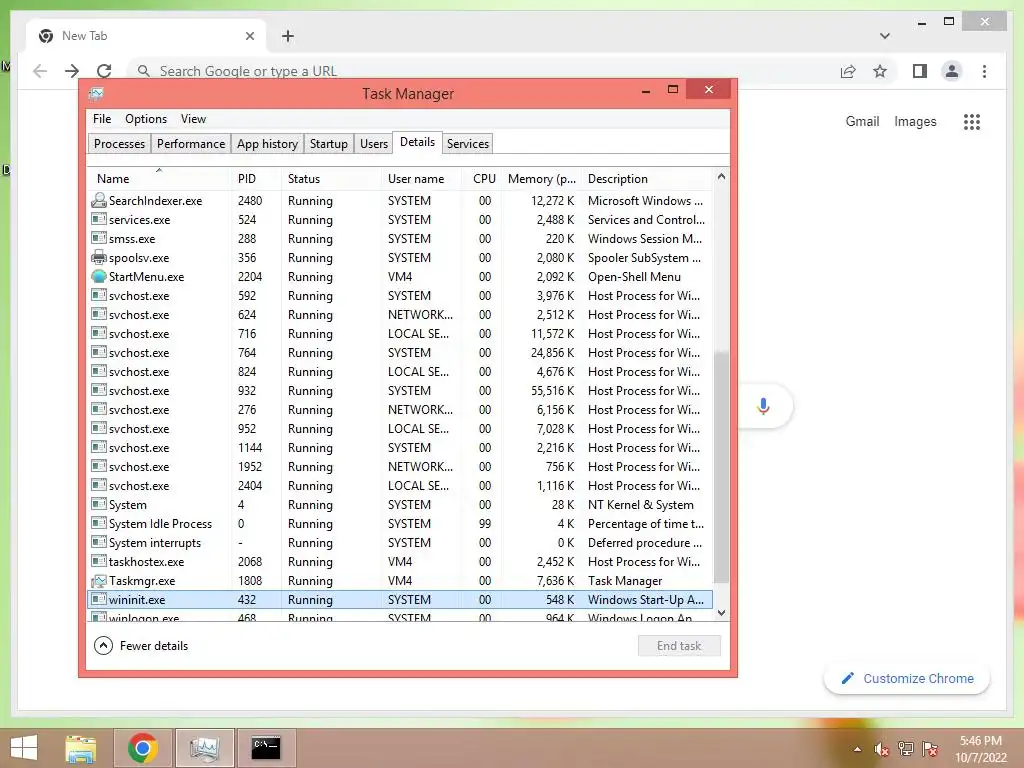Click the scrollbar down arrow
The height and width of the screenshot is (768, 1024).
721,613
